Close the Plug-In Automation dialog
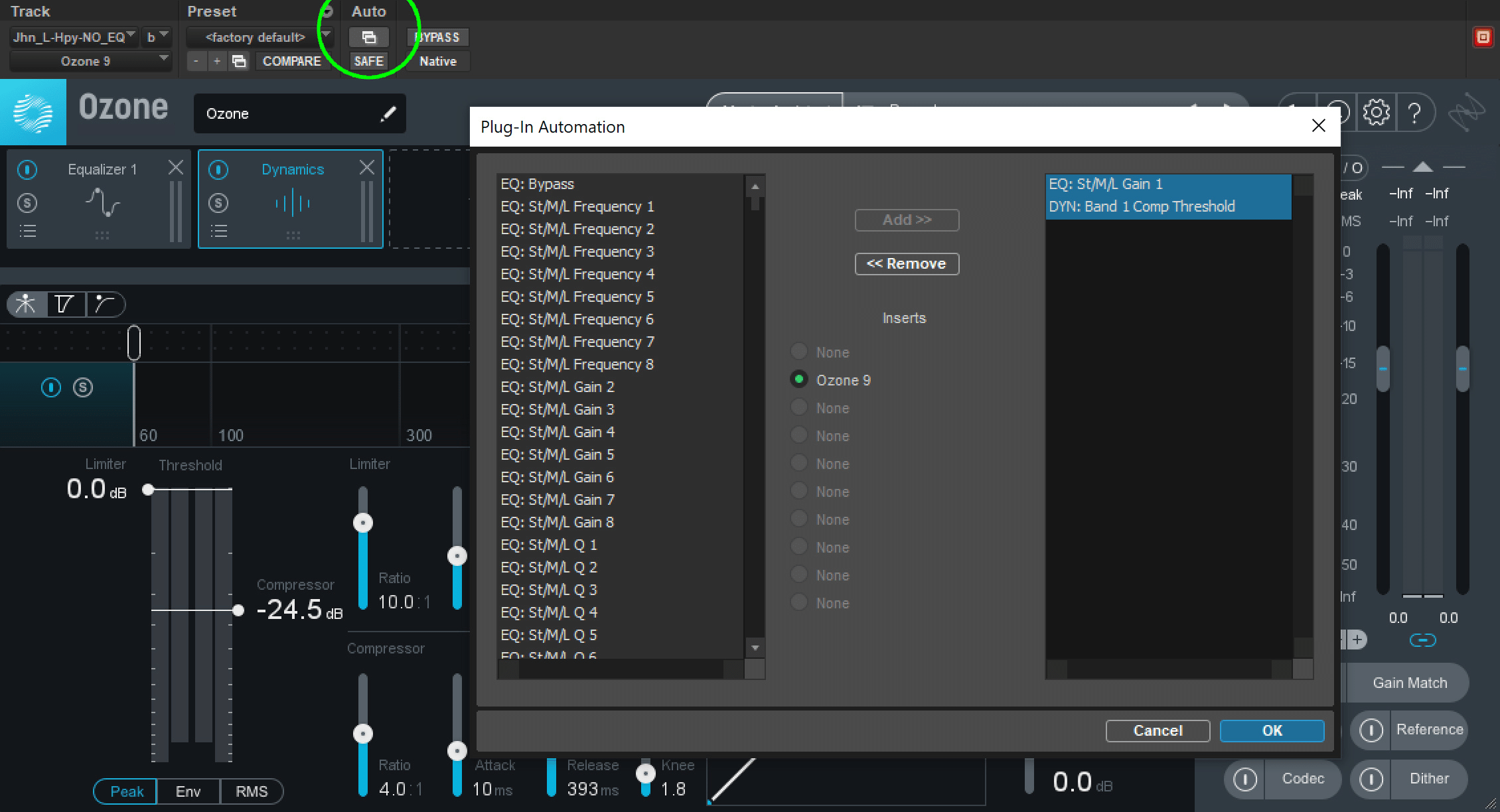Viewport: 1500px width, 812px height. click(x=1318, y=126)
